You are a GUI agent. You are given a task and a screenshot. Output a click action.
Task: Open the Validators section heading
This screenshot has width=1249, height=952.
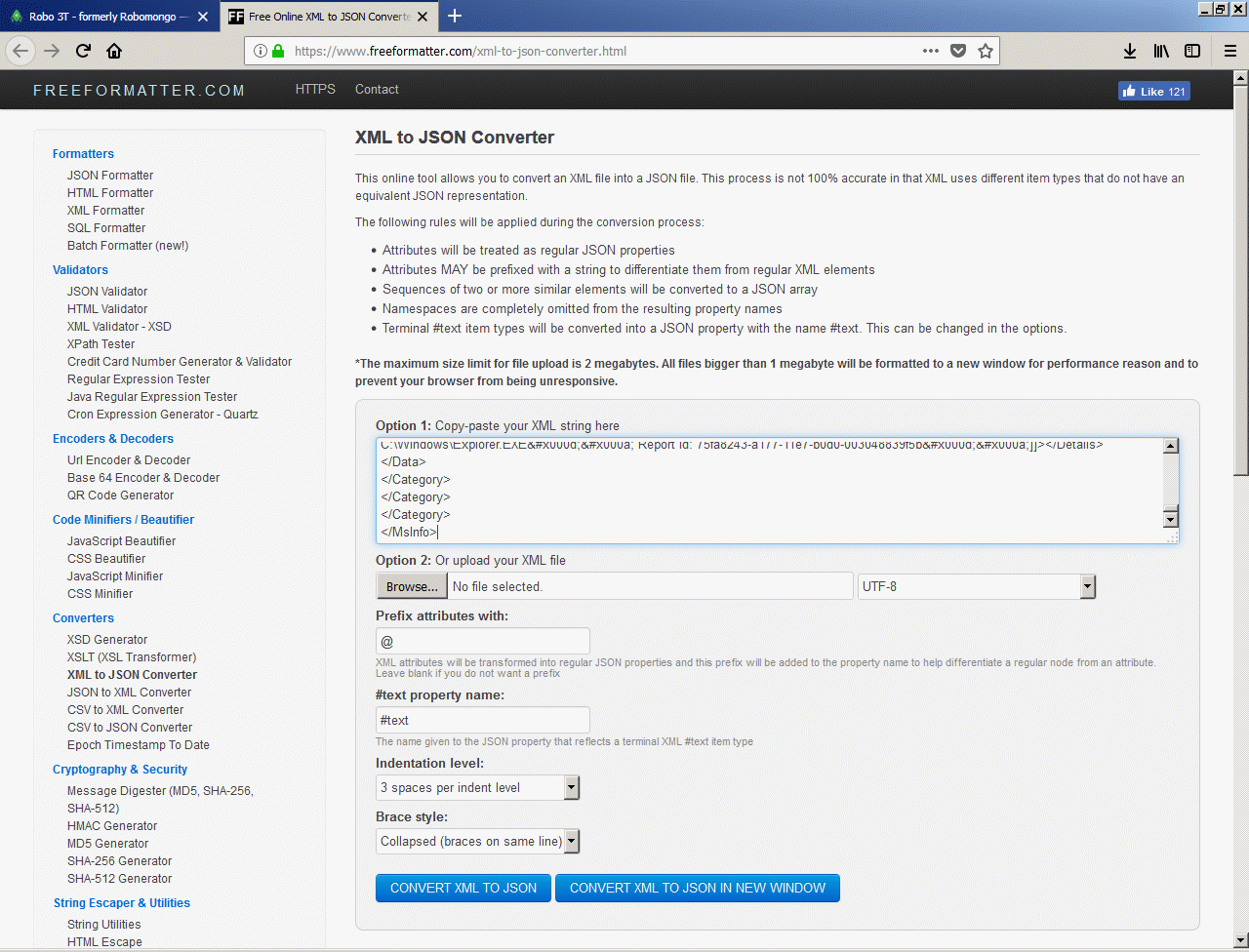(x=80, y=270)
